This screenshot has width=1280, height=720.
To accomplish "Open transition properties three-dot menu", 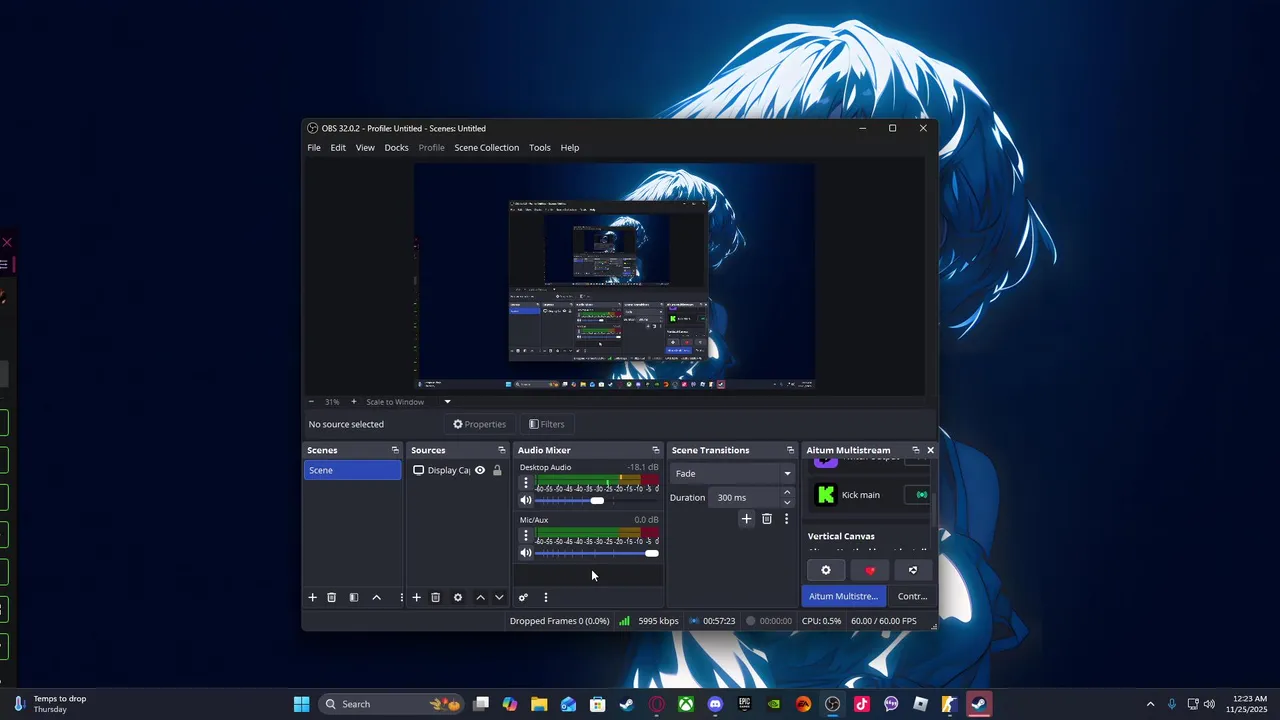I will (x=786, y=519).
